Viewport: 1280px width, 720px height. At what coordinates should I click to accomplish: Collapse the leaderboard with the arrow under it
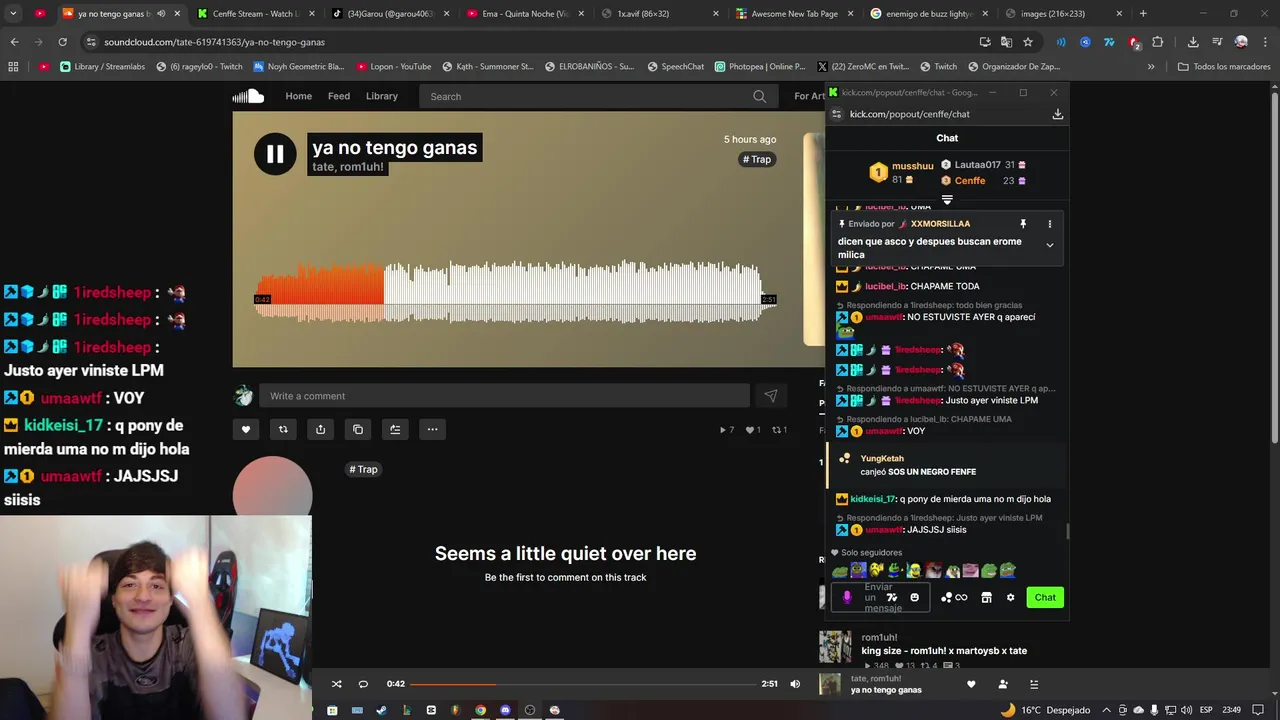[947, 200]
